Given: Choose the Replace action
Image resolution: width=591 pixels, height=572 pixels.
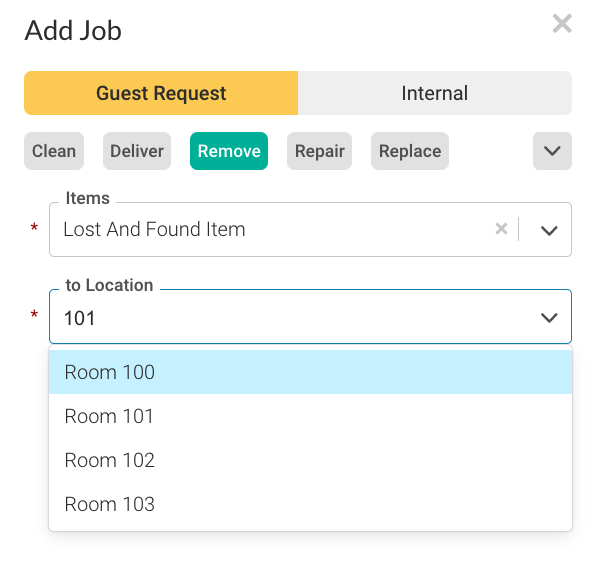Looking at the screenshot, I should [x=410, y=151].
